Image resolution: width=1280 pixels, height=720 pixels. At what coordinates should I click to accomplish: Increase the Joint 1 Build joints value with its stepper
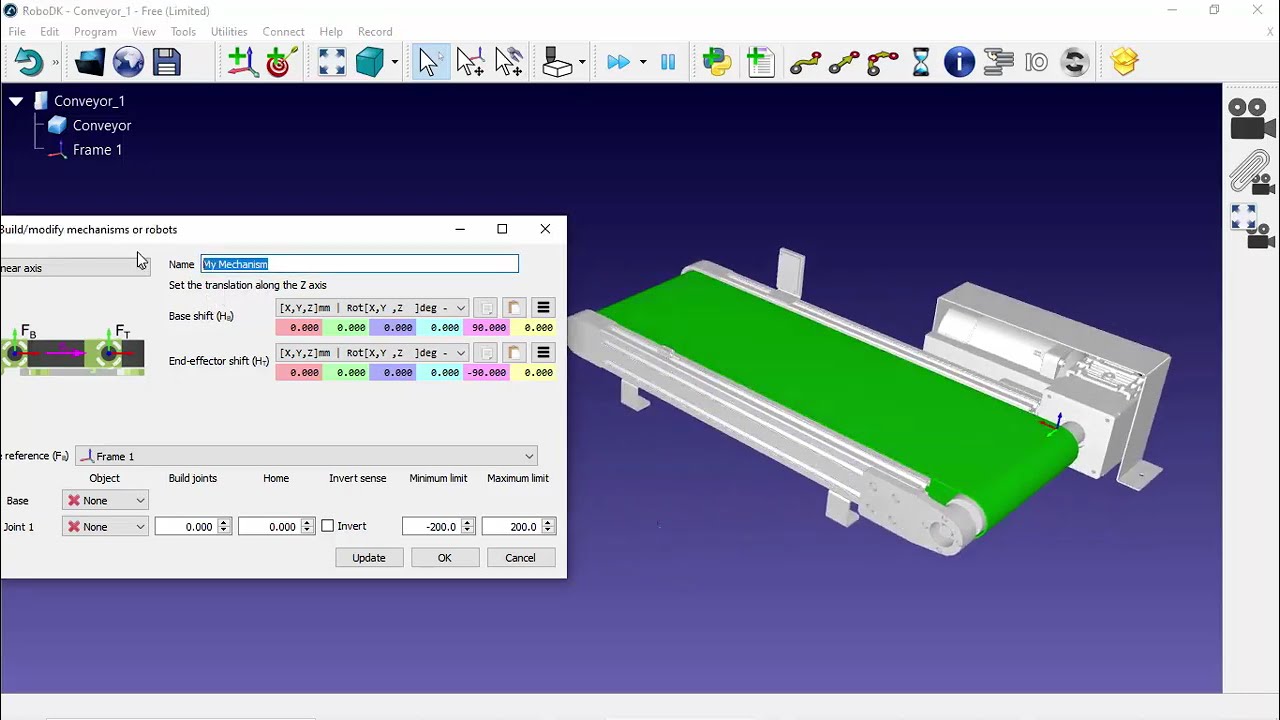pyautogui.click(x=224, y=522)
